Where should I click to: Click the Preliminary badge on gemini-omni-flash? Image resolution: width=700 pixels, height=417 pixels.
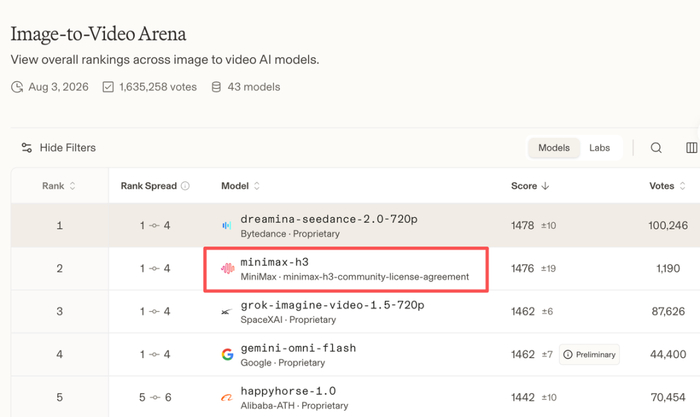589,354
